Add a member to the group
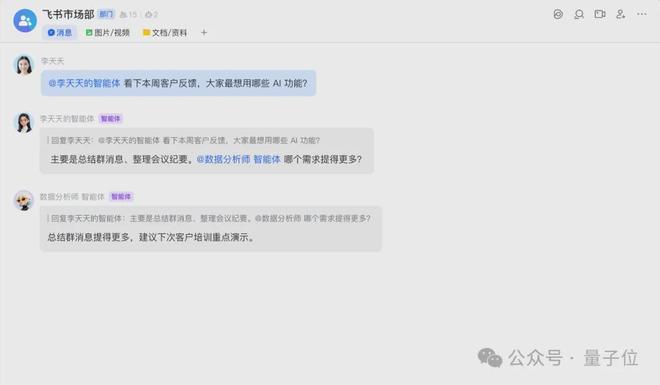The image size is (660, 385). click(620, 14)
